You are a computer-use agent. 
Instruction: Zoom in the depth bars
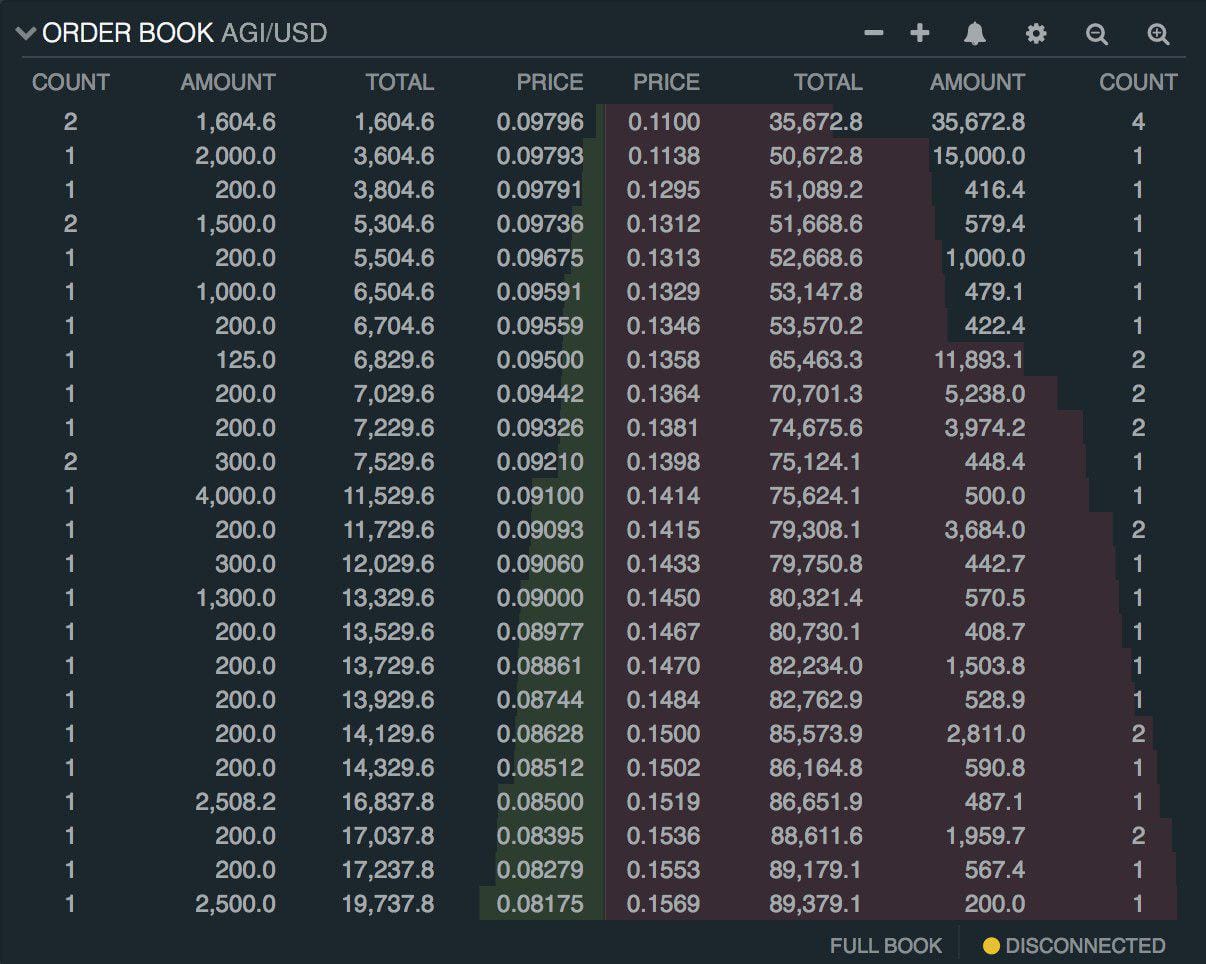pos(1158,34)
